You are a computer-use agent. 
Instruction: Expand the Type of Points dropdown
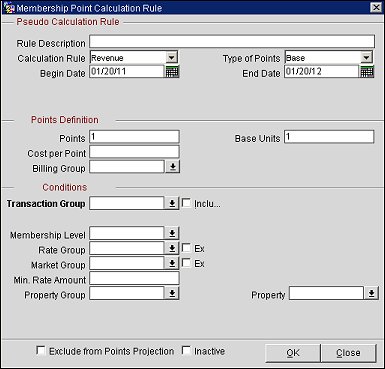(366, 57)
